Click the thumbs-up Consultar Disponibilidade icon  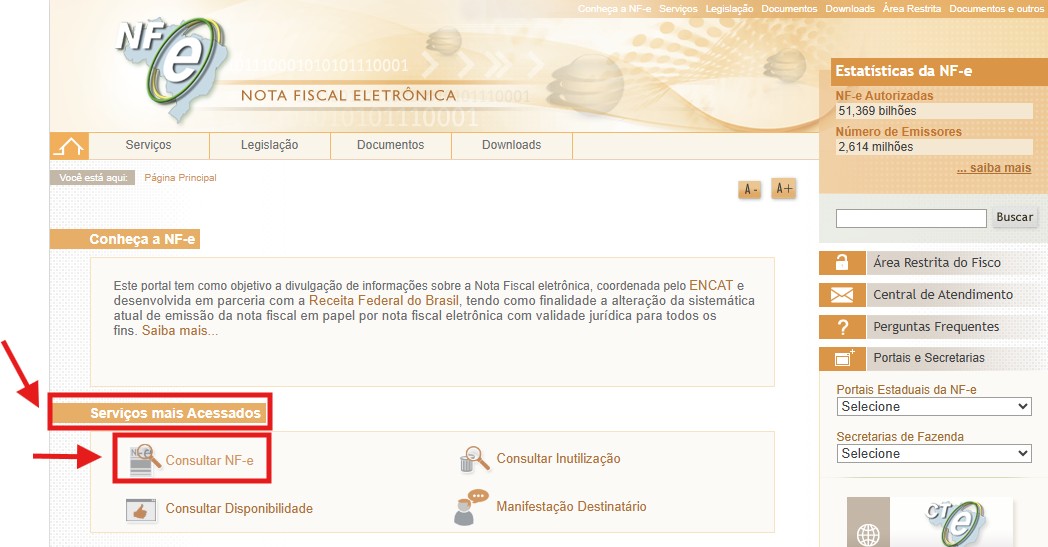point(141,510)
